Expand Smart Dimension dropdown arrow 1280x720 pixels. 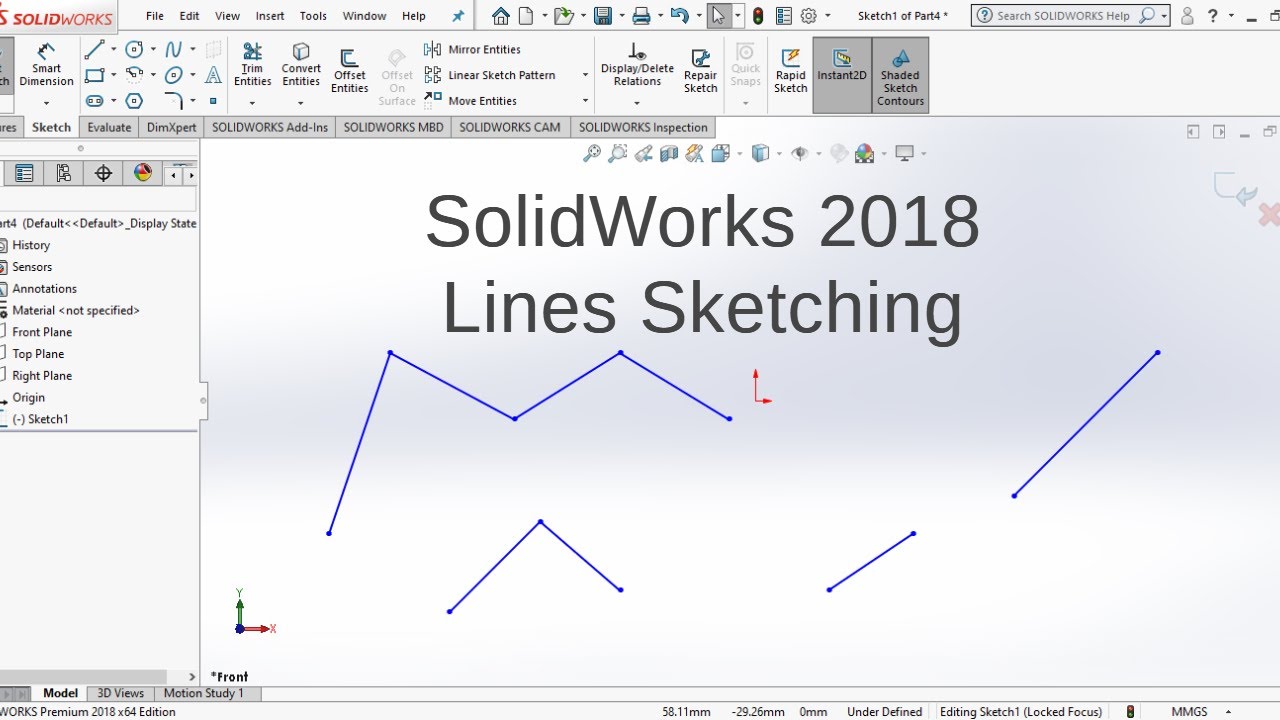tap(46, 102)
